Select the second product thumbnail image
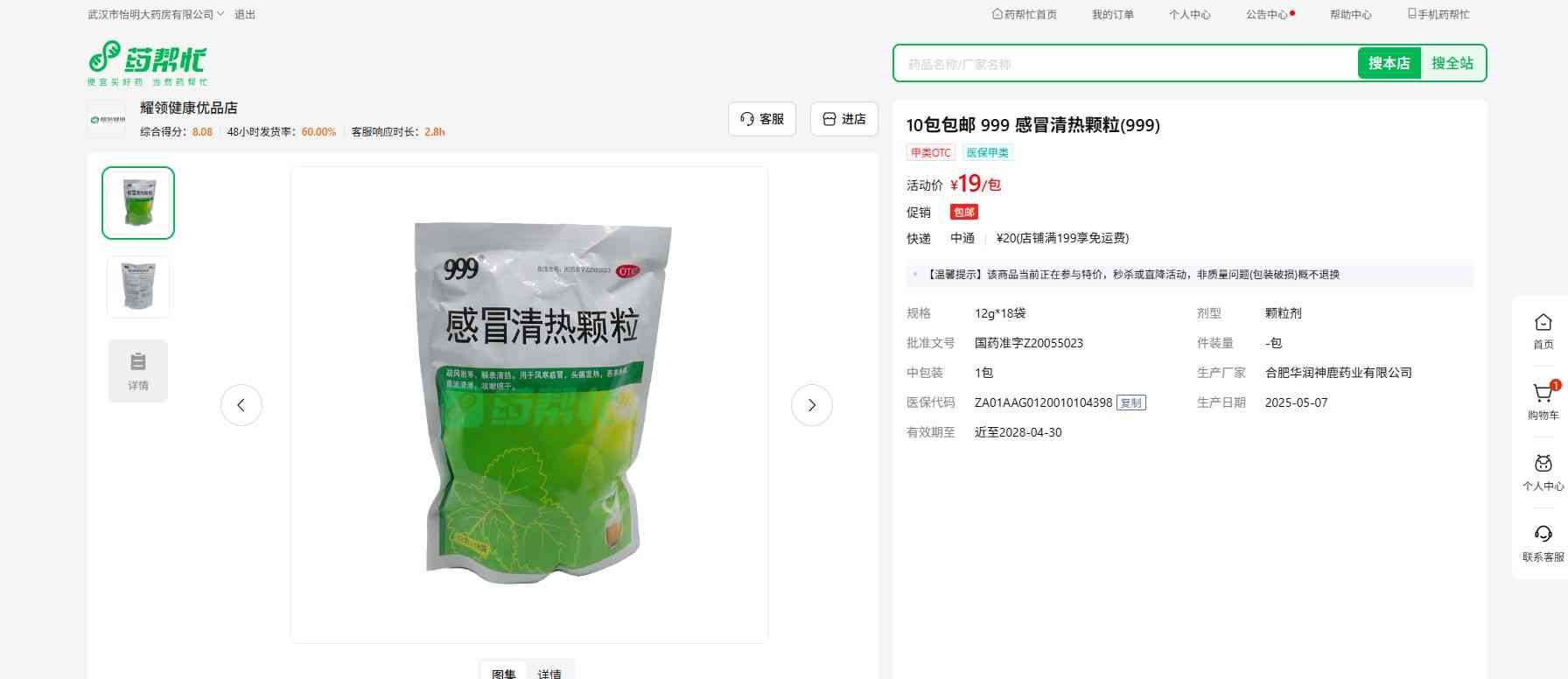The width and height of the screenshot is (1568, 679). pos(138,287)
